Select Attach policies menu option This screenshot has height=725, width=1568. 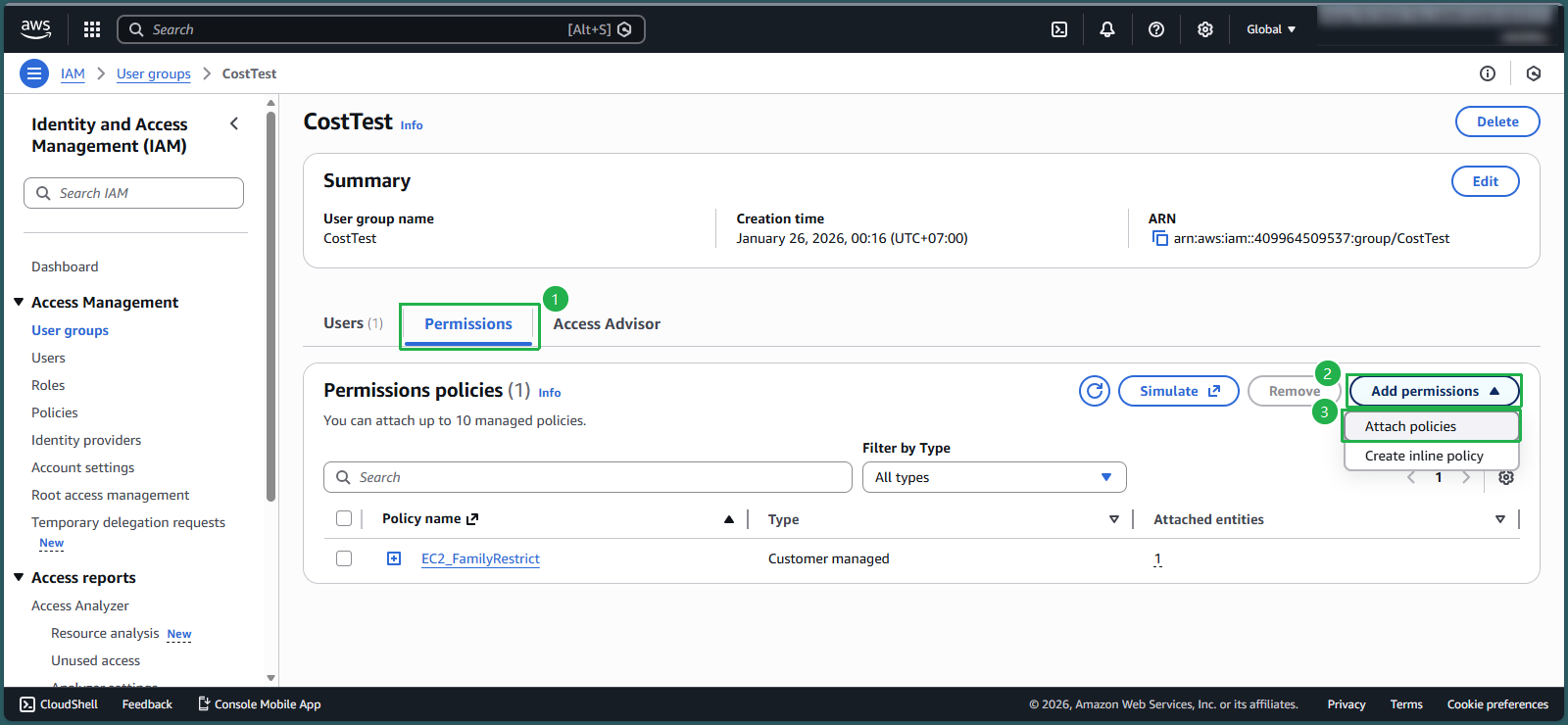(x=1432, y=426)
